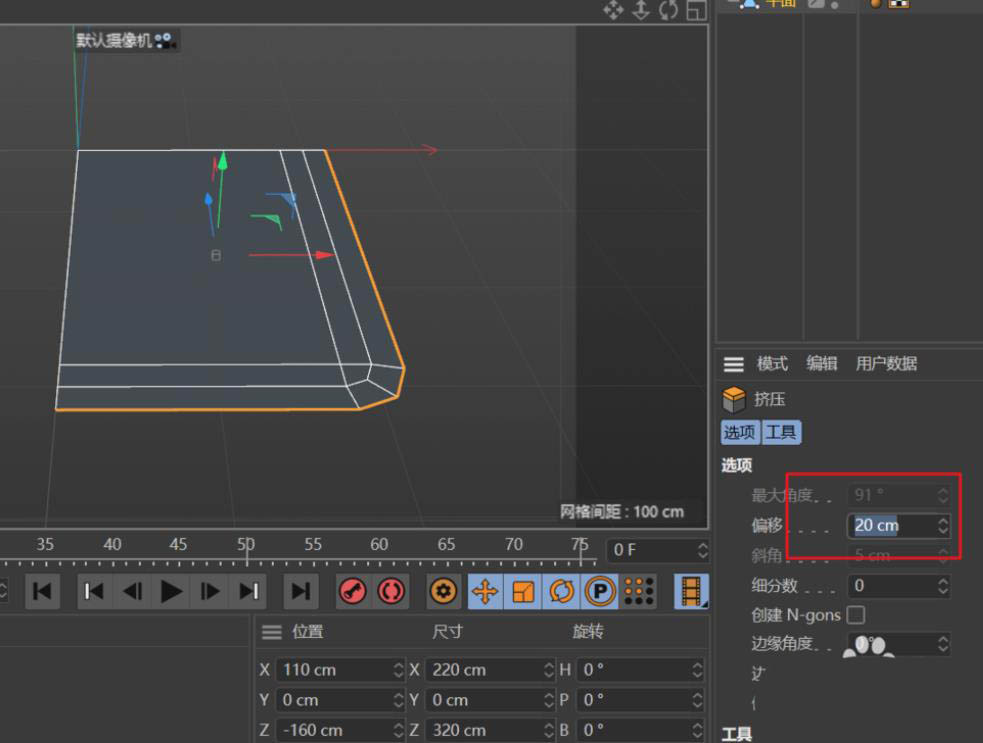Screen dimensions: 983x743
Task: Toggle position keyframe recording with the arrows icon
Action: tap(485, 591)
